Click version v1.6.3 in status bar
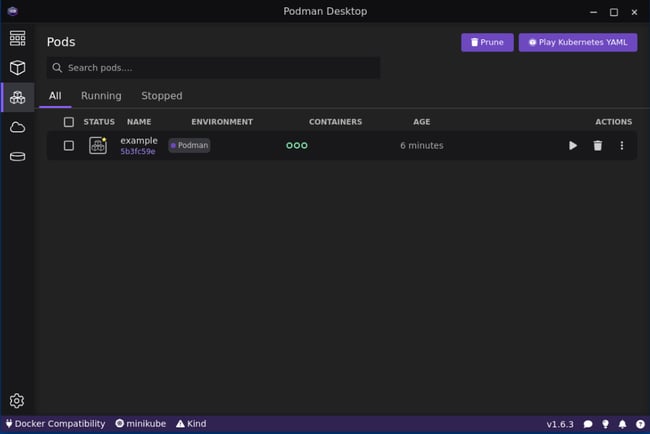 (560, 424)
